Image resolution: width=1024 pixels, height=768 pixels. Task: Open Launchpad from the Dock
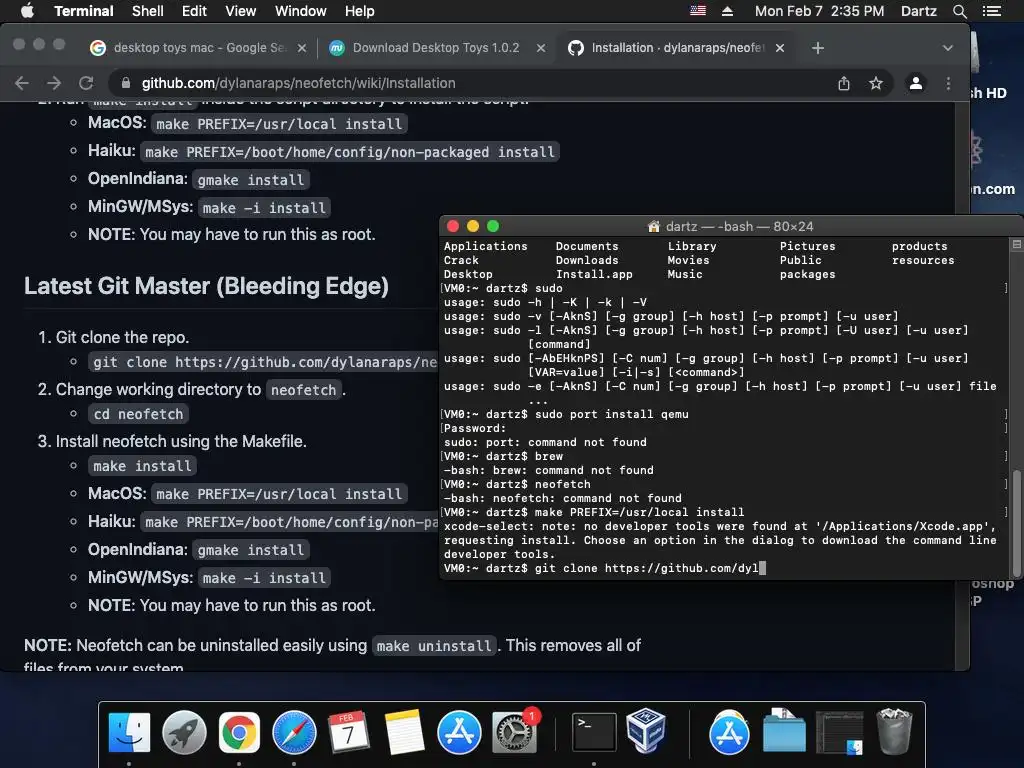pyautogui.click(x=184, y=732)
